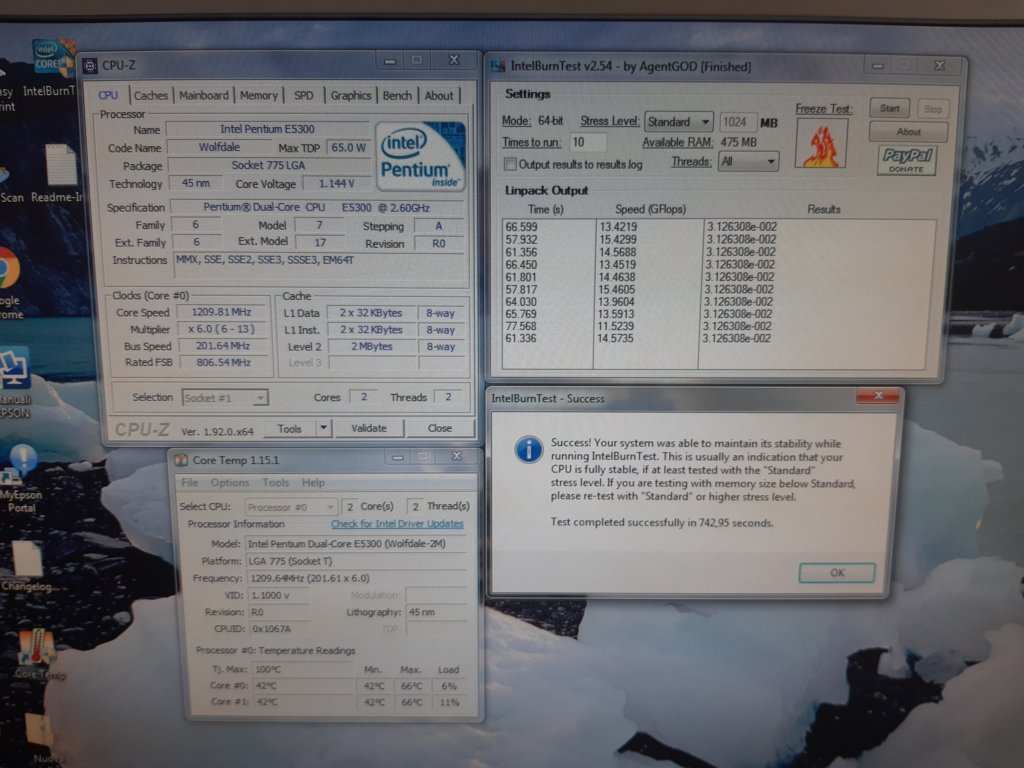Click the Core Temp VID value 1.1000 v
Image resolution: width=1024 pixels, height=768 pixels.
tap(278, 596)
